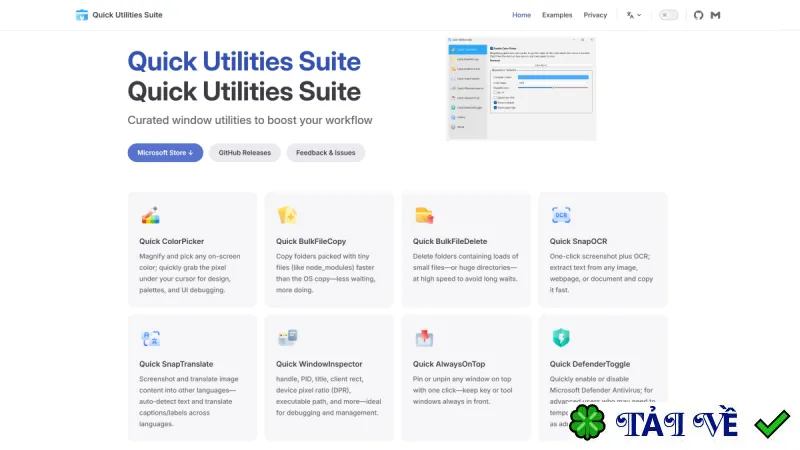
Task: Click the Quick BulkFileDelete folder icon
Action: coord(424,215)
